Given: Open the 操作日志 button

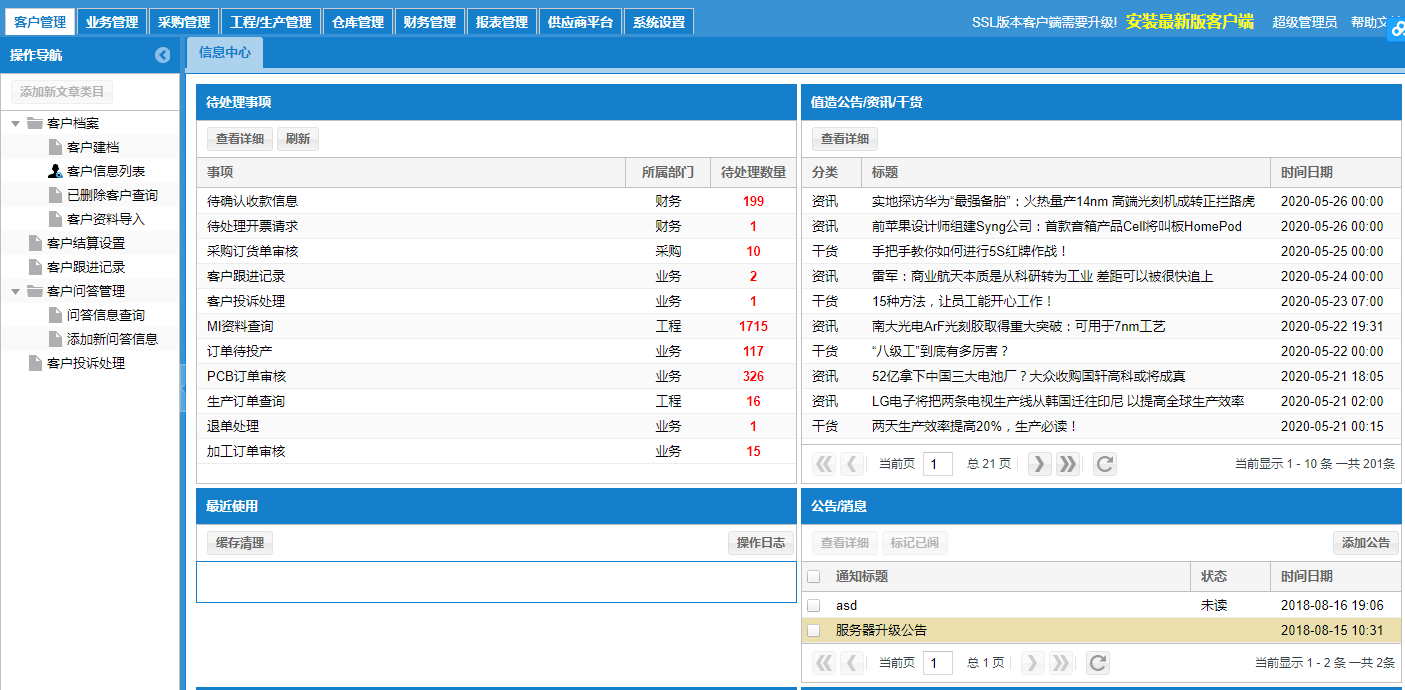Looking at the screenshot, I should [761, 543].
